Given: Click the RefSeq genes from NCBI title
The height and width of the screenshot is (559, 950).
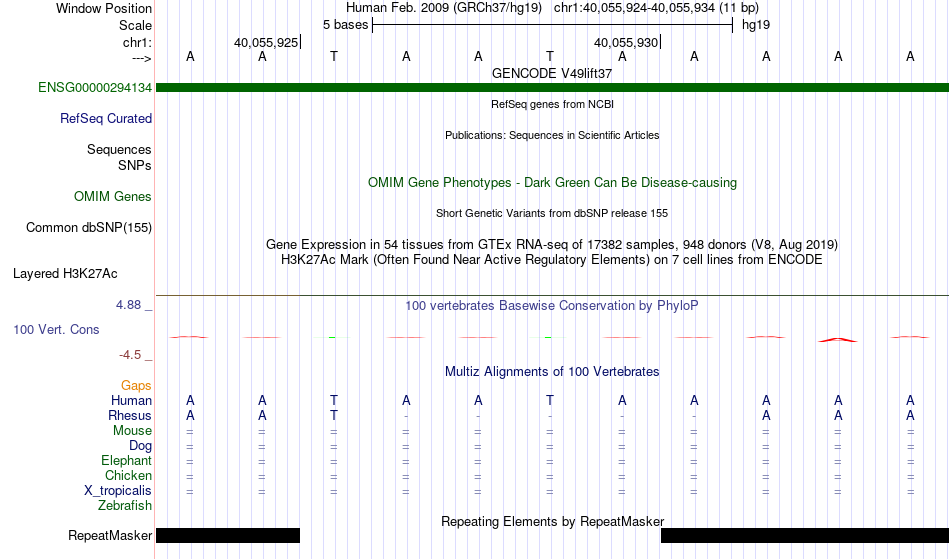Looking at the screenshot, I should pos(552,104).
